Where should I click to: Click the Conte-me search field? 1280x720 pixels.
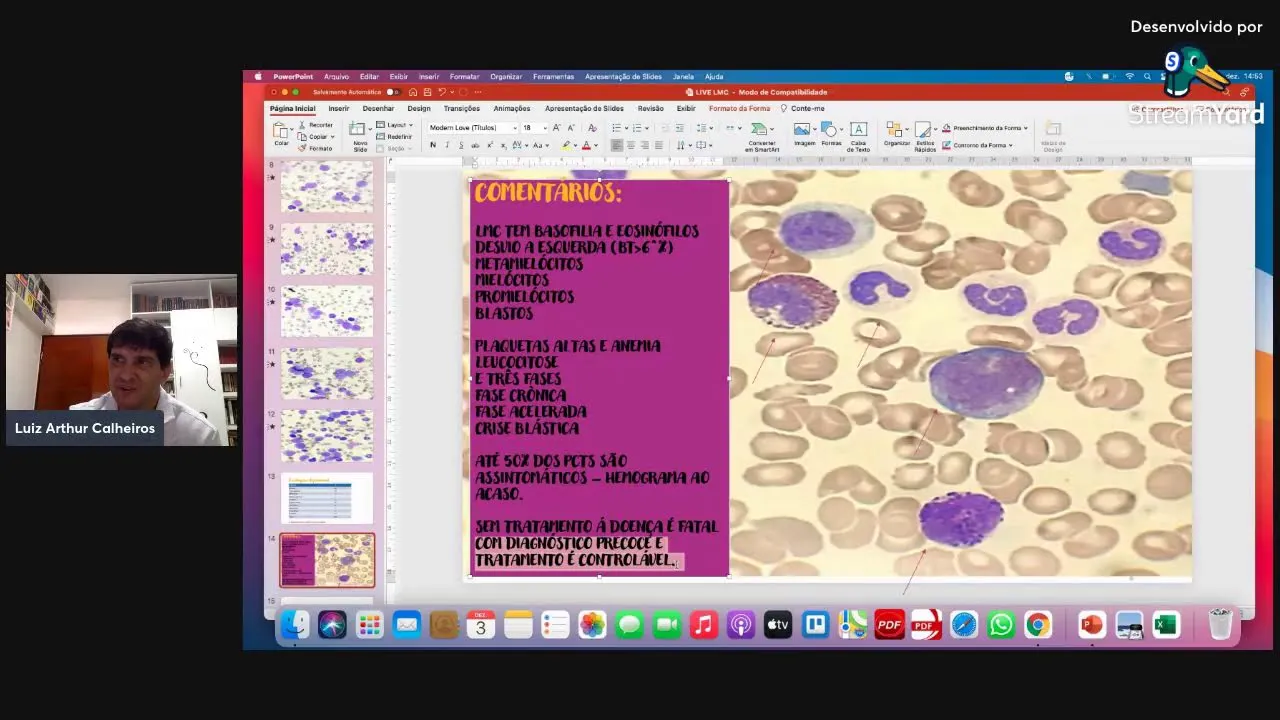coord(802,108)
